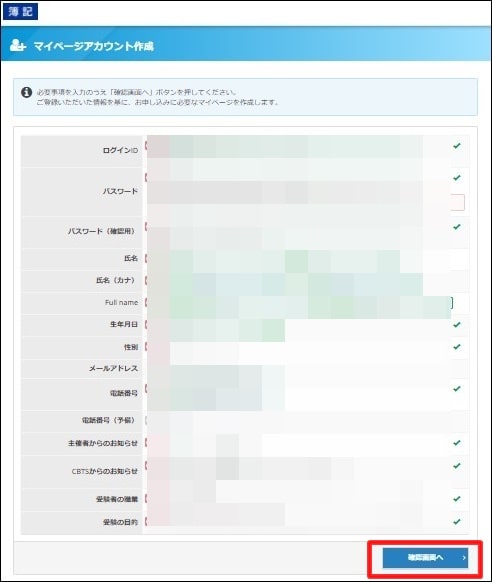
Task: Click the checkmark beside 生年月日
Action: (x=457, y=325)
